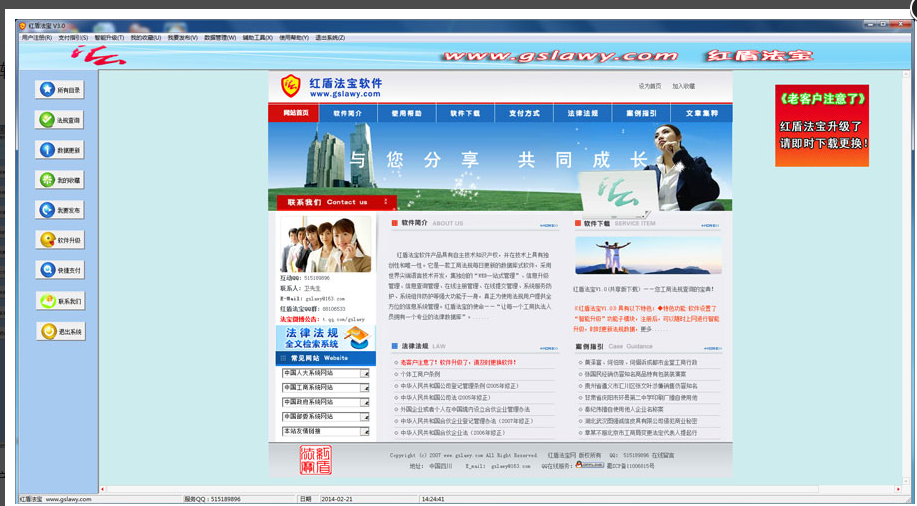Screen dimensions: 917x506
Task: Click the 设为首页 link
Action: point(650,86)
